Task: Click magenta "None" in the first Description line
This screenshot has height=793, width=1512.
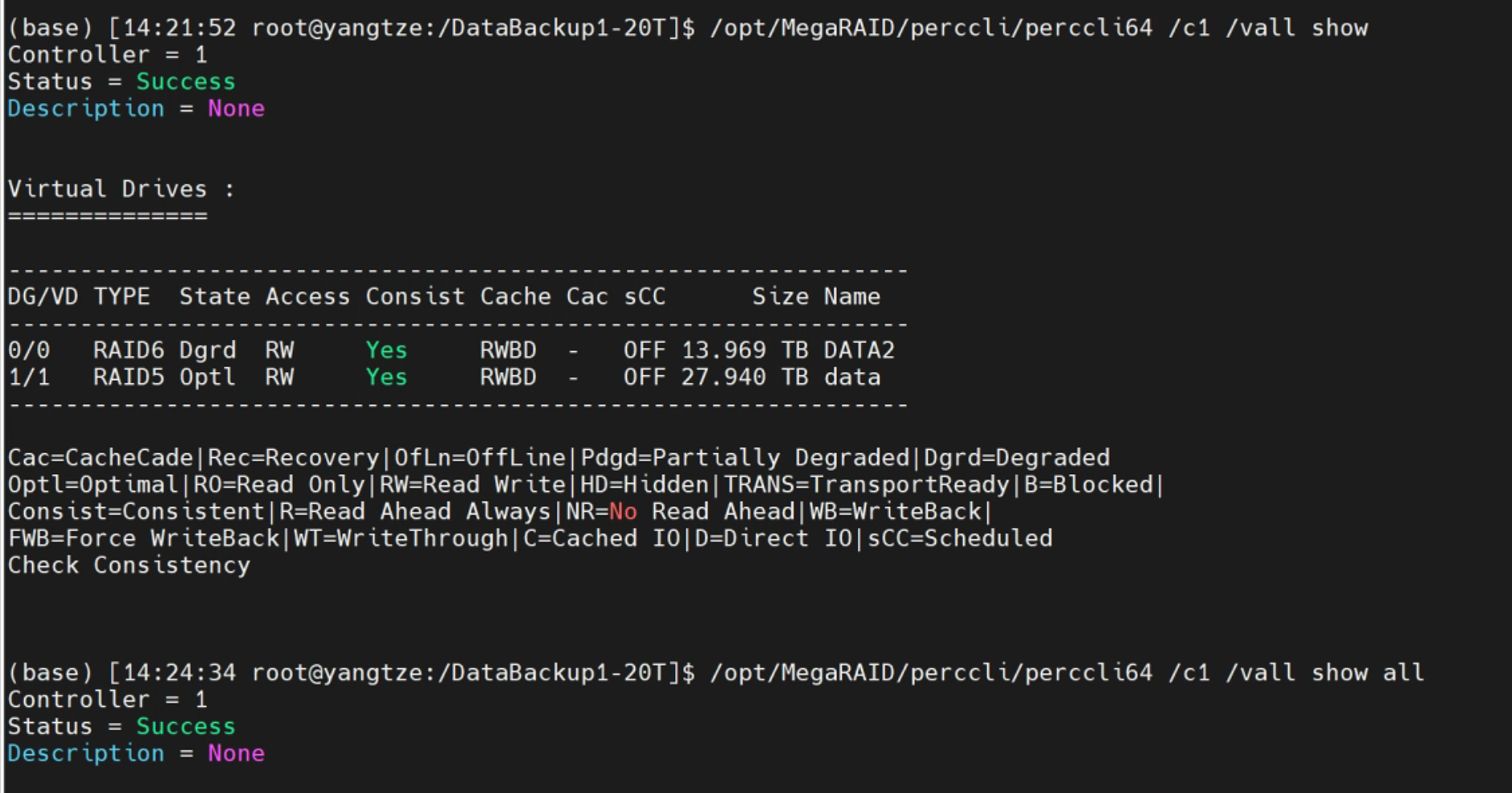Action: pos(236,109)
